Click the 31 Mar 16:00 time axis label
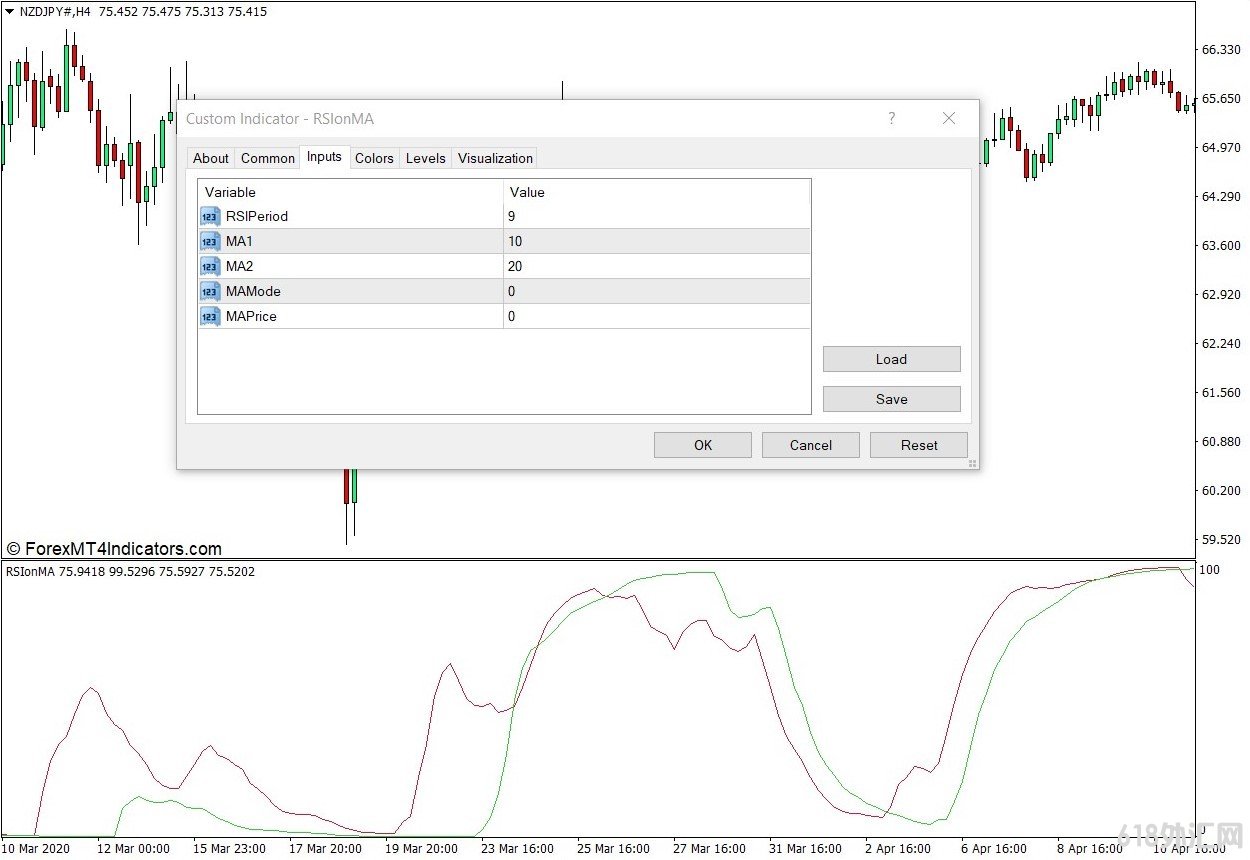 [804, 848]
